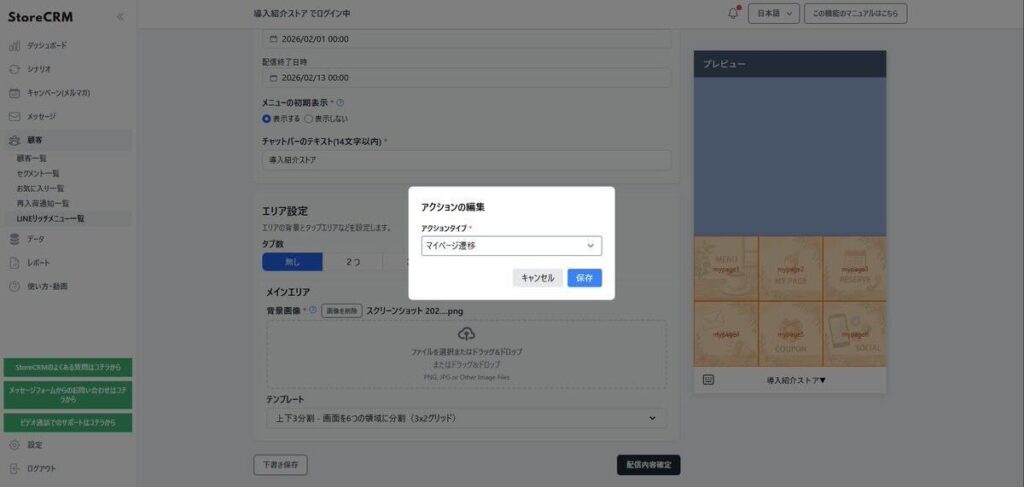Click the 保存 button in dialog
This screenshot has width=1024, height=487.
coord(584,278)
